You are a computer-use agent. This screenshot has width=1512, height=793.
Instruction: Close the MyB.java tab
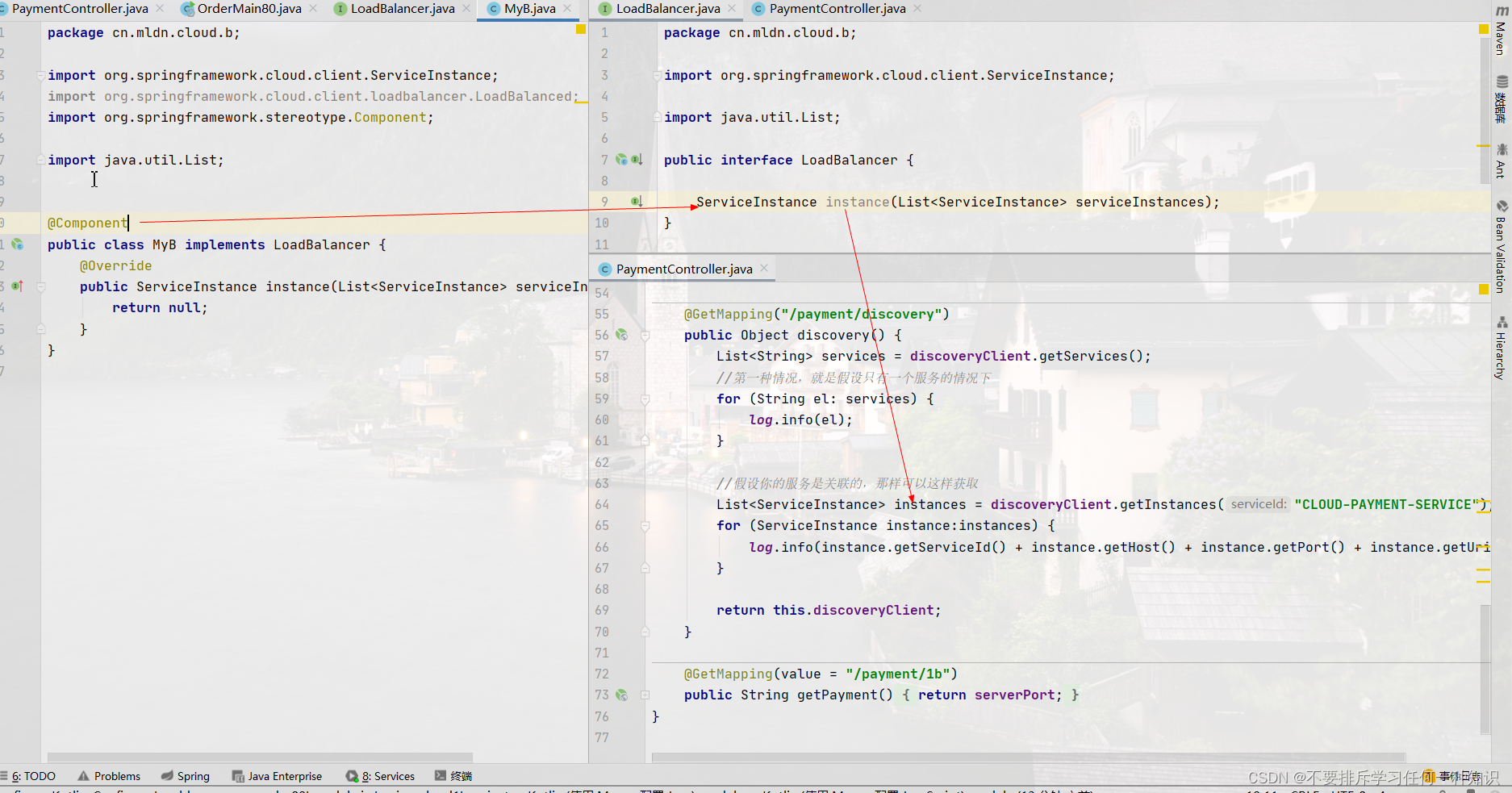click(568, 8)
